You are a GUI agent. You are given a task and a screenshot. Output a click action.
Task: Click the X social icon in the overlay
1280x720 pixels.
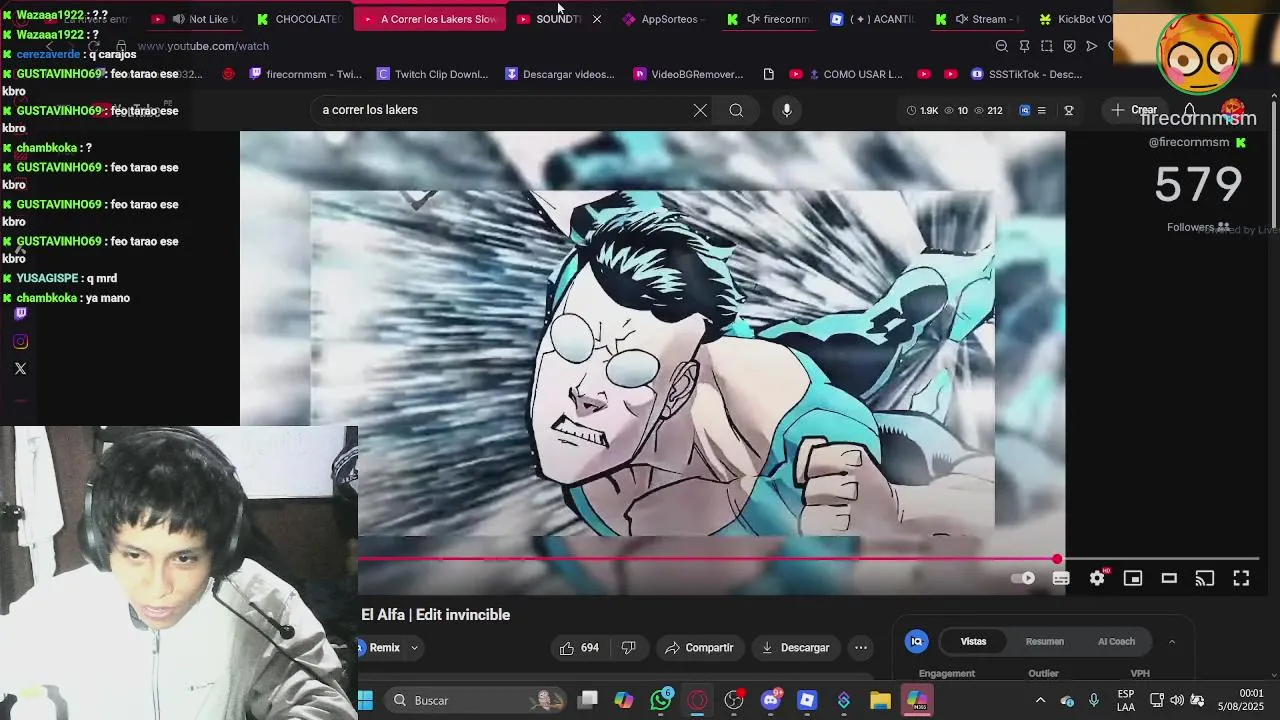pyautogui.click(x=20, y=369)
